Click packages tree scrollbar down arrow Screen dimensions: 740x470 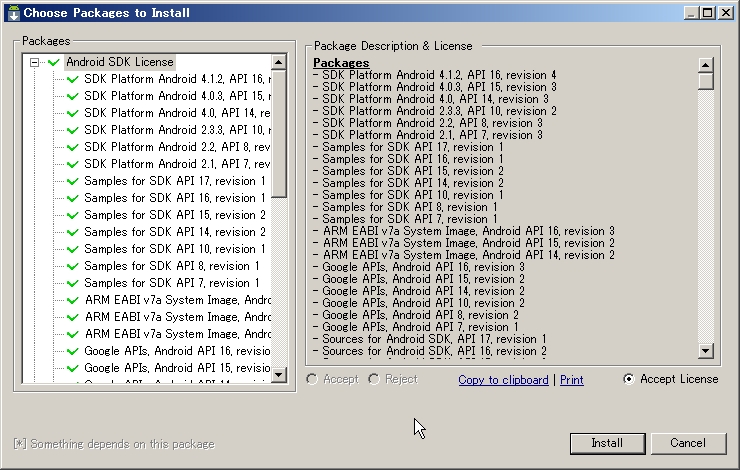tap(278, 375)
